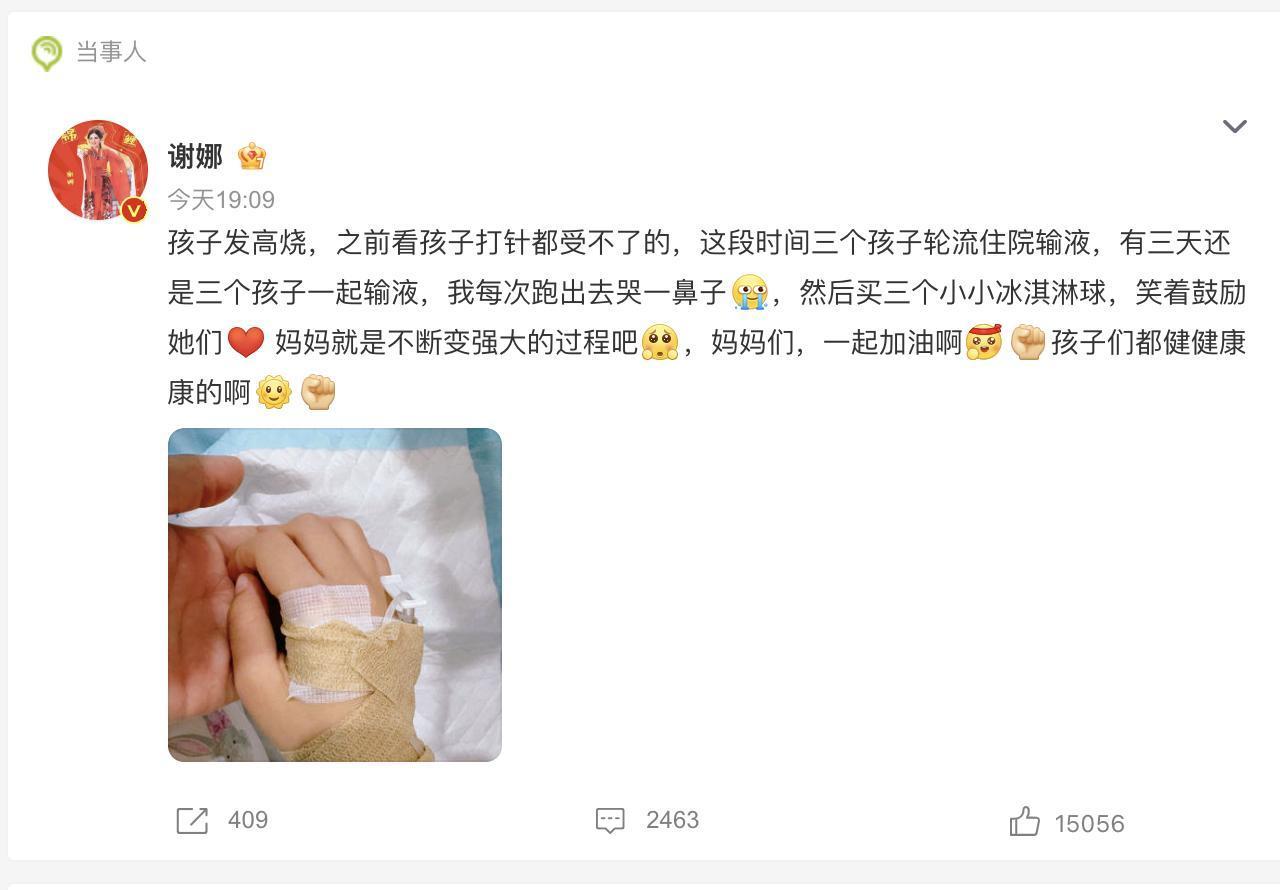Click the green 当事人 tag icon
The image size is (1280, 890).
click(46, 53)
